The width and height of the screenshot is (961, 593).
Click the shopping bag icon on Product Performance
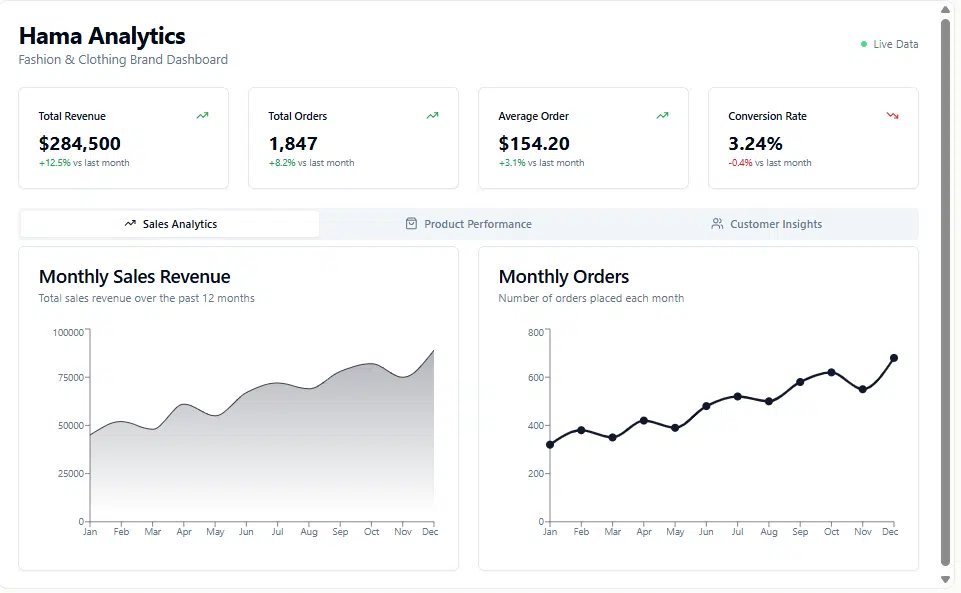[411, 224]
